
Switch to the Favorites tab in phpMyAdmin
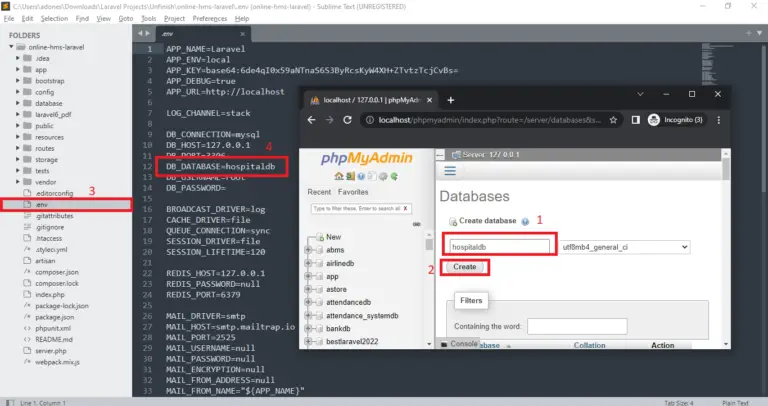pyautogui.click(x=353, y=191)
